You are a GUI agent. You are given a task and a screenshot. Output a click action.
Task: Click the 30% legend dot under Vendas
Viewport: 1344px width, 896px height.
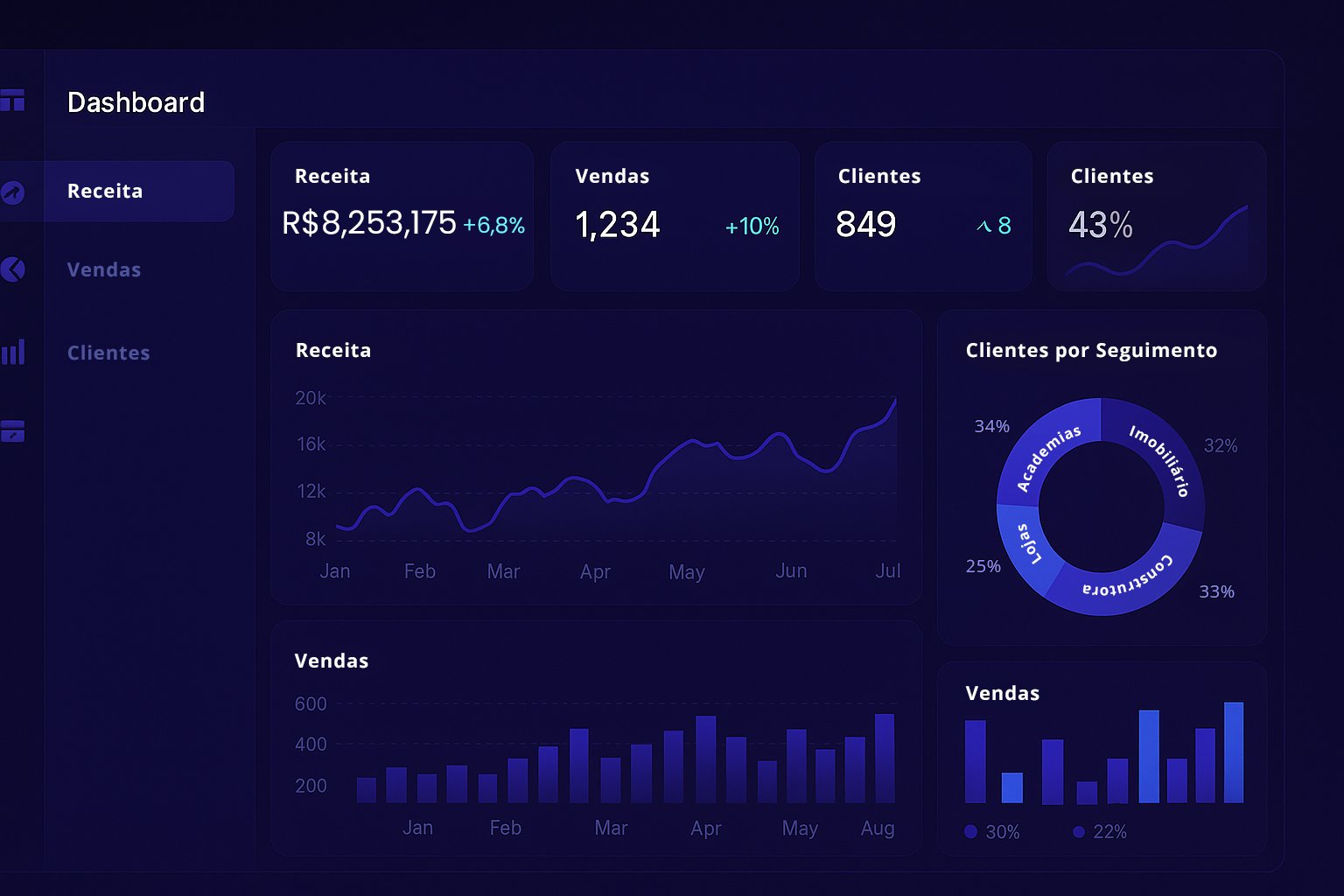tap(970, 831)
